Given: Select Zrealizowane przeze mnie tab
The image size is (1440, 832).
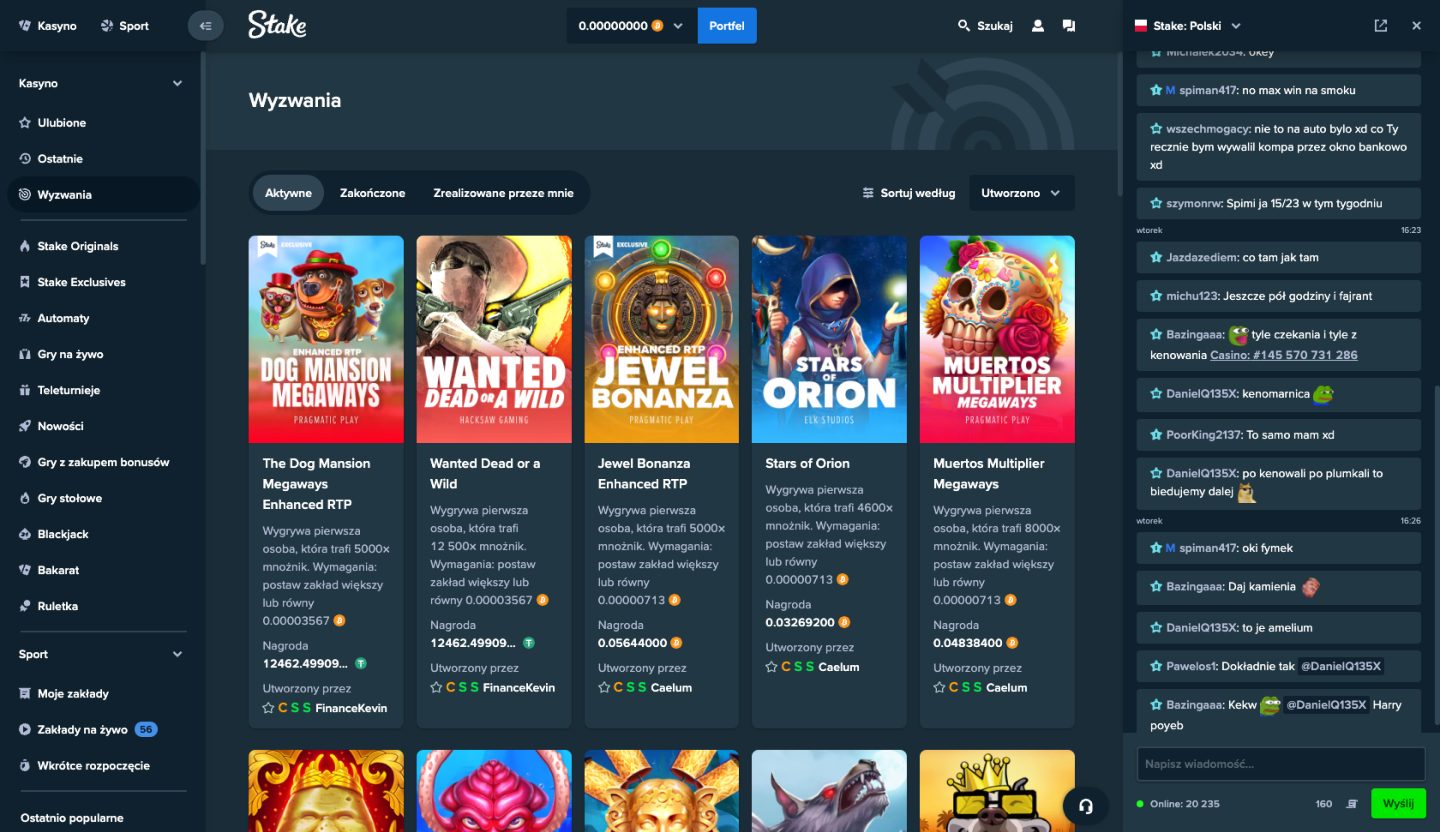Looking at the screenshot, I should (x=503, y=193).
